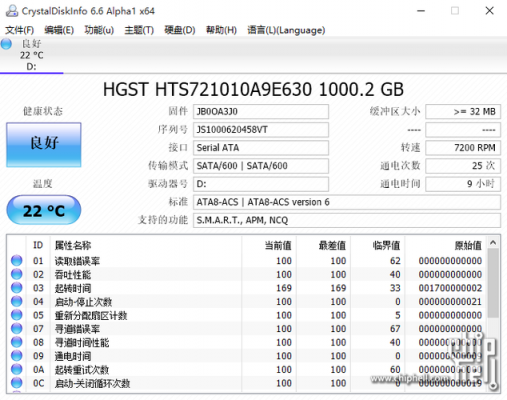Select the 启动-关闭循环次数 attribute row
Viewport: 507px width, 400px height.
tap(247, 383)
